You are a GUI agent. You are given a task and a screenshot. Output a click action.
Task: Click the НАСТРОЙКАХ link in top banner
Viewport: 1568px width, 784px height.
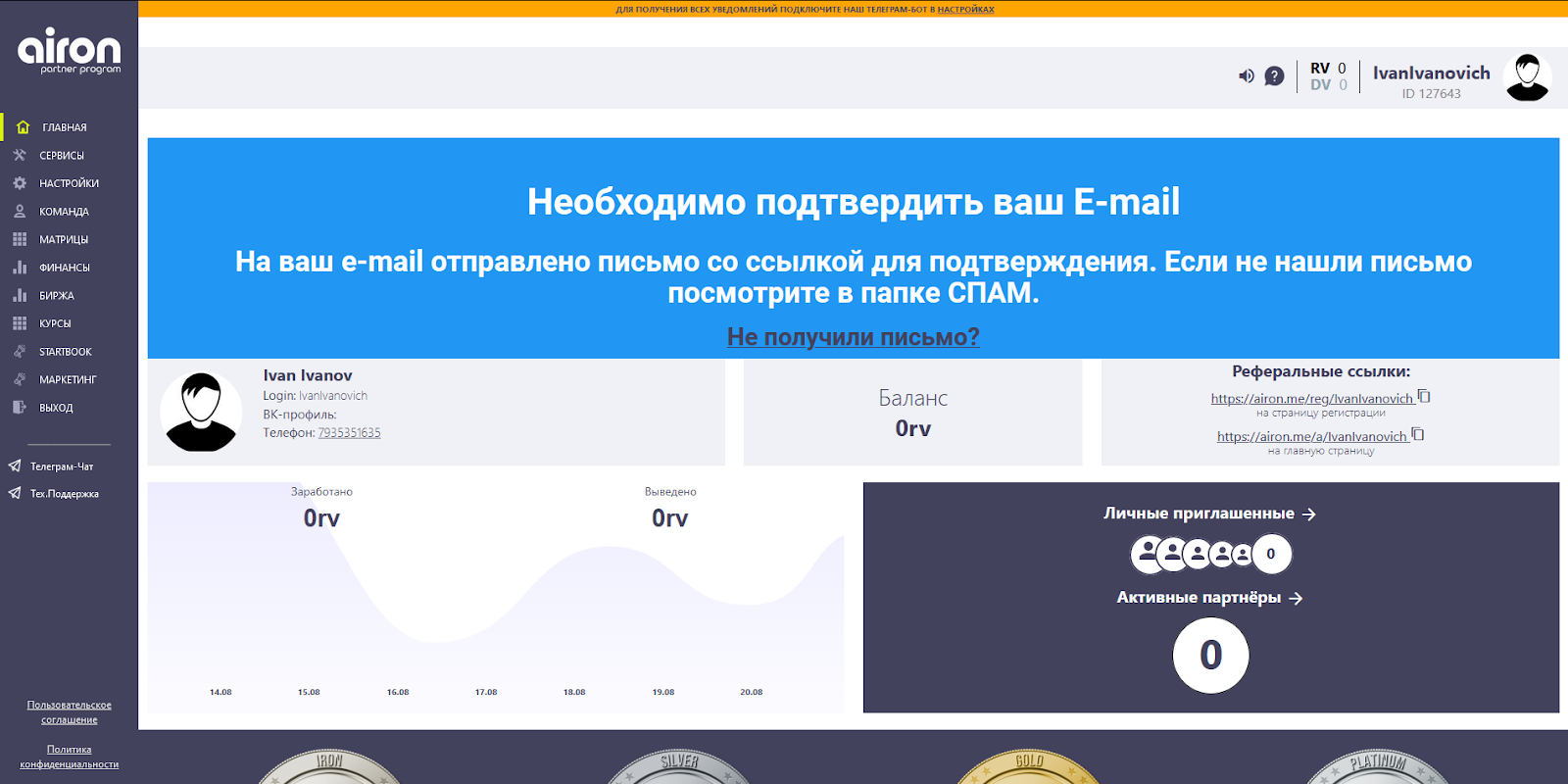[965, 9]
